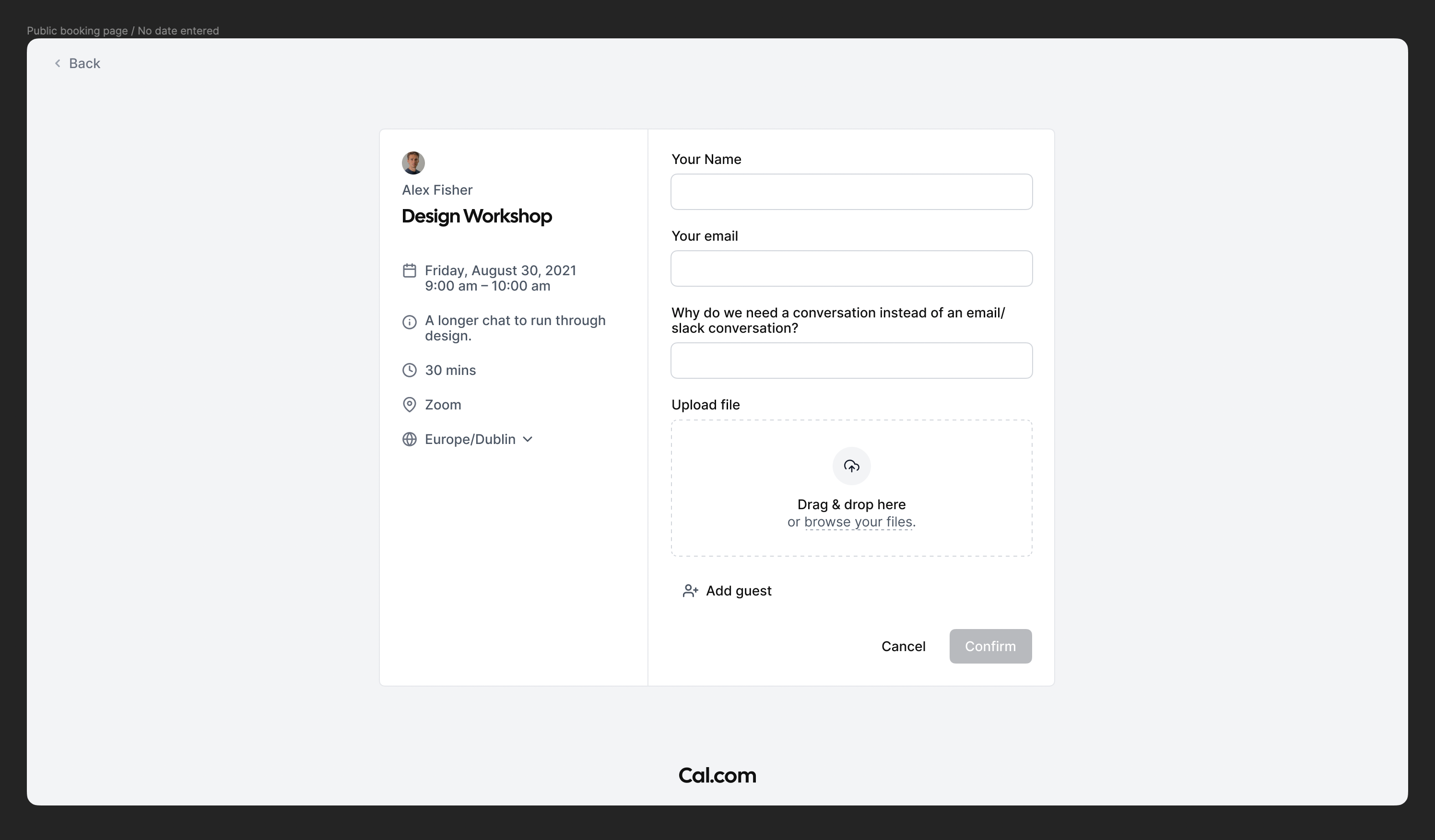The height and width of the screenshot is (840, 1435).
Task: Click the info icon next to description
Action: click(409, 322)
